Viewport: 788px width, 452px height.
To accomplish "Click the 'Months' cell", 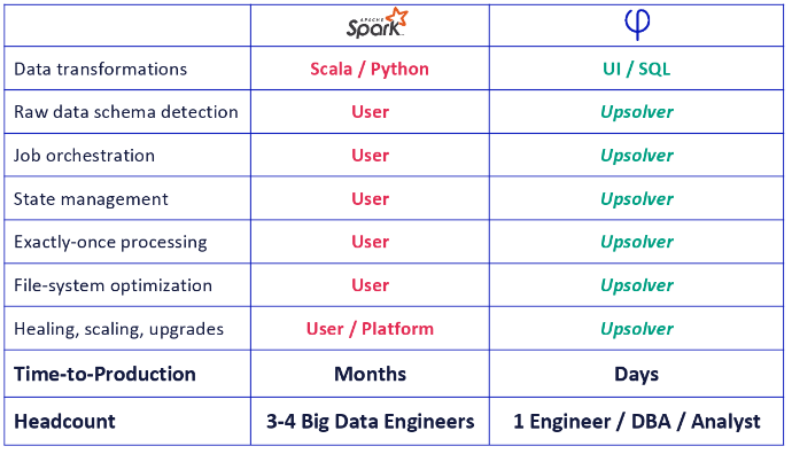I will click(370, 374).
